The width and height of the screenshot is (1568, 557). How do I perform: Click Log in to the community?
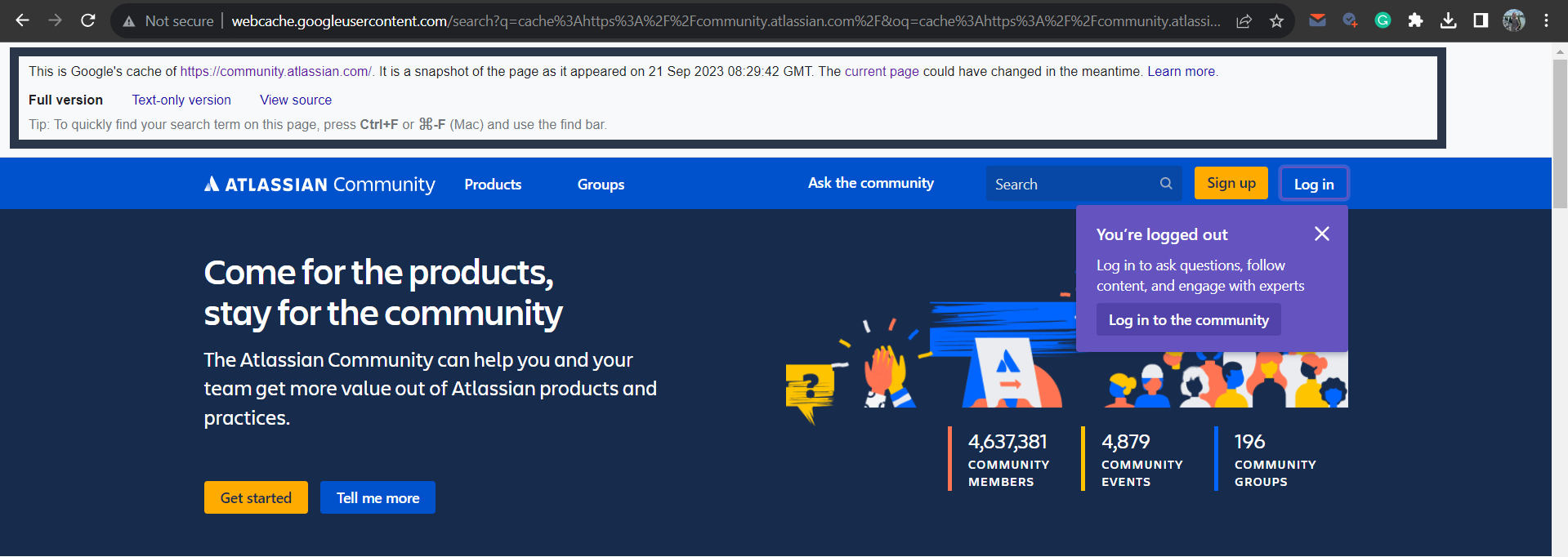tap(1189, 320)
